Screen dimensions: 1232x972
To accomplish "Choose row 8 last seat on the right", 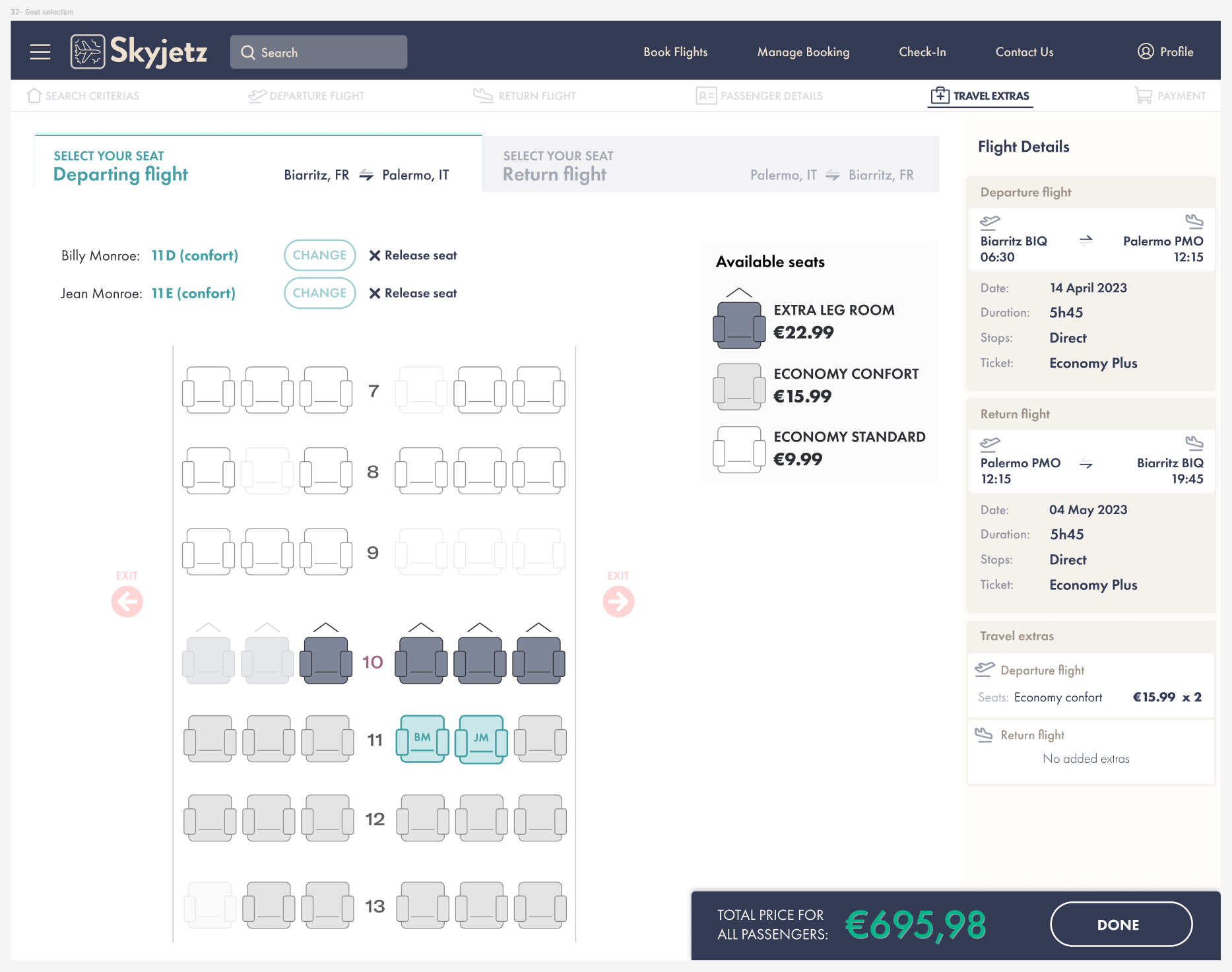I will coord(539,471).
